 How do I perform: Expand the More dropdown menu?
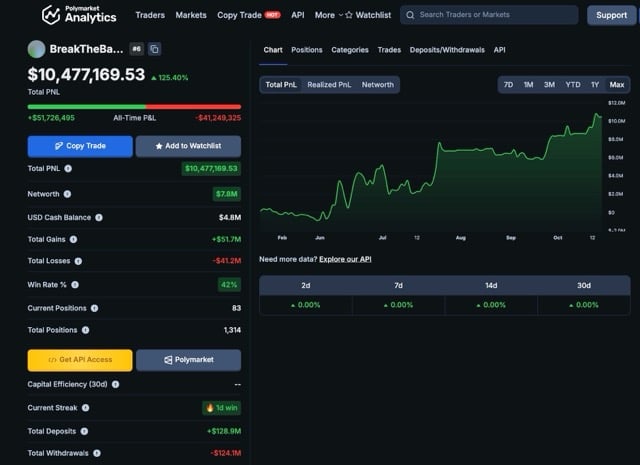(x=329, y=15)
